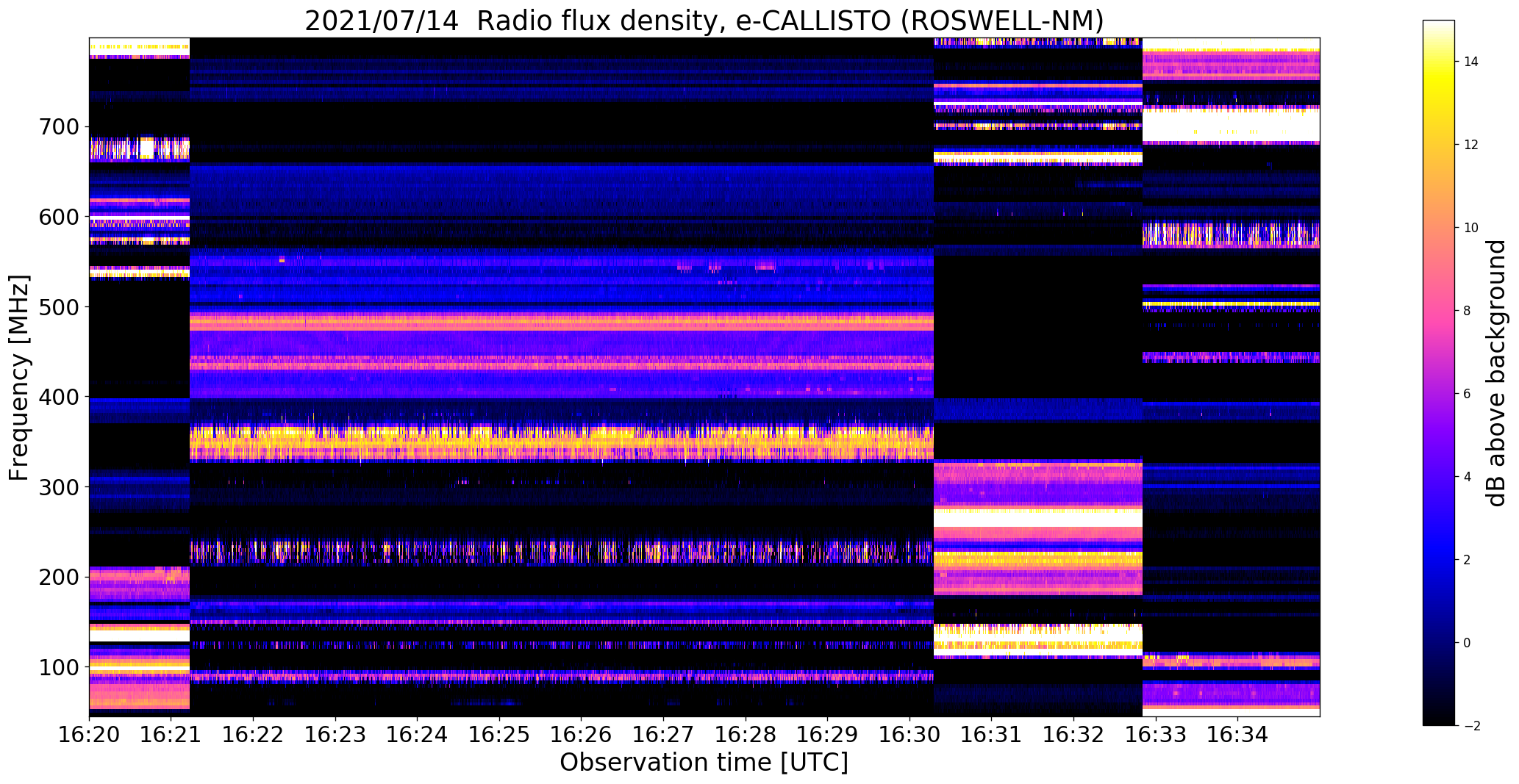This screenshot has height=784, width=1519.
Task: Click the colorbar tick value 10
Action: pos(1472,228)
